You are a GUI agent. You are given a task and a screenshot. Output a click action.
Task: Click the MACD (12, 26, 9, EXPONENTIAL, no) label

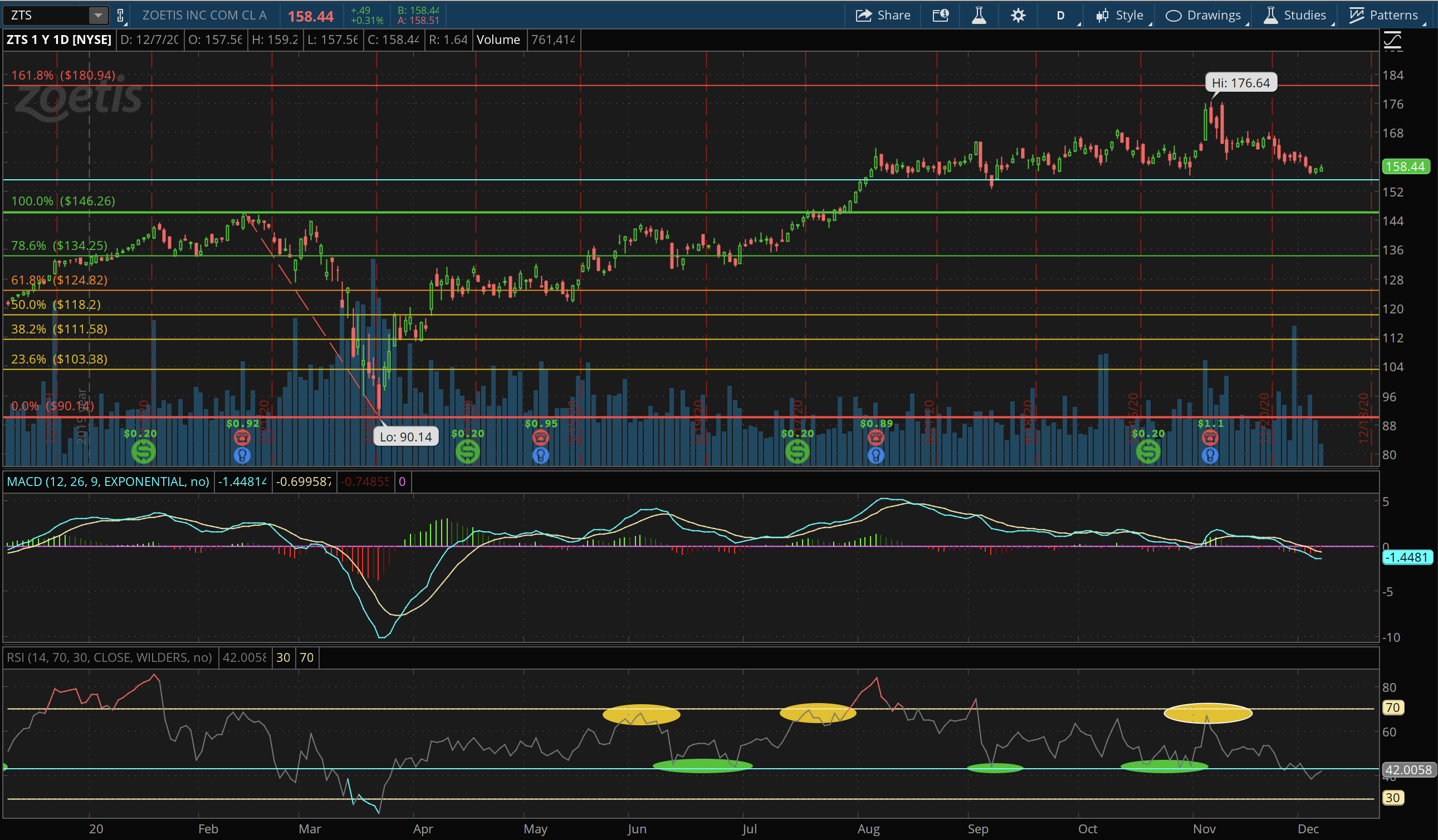pyautogui.click(x=108, y=482)
